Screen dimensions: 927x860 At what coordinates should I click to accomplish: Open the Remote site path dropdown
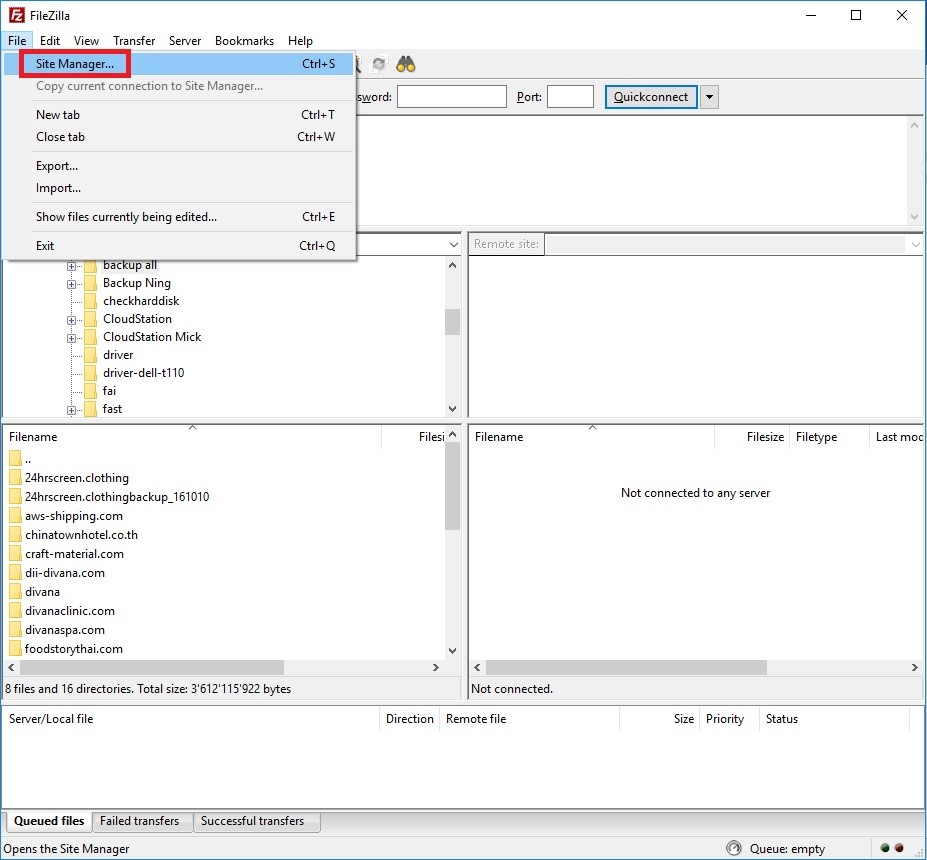[x=916, y=244]
